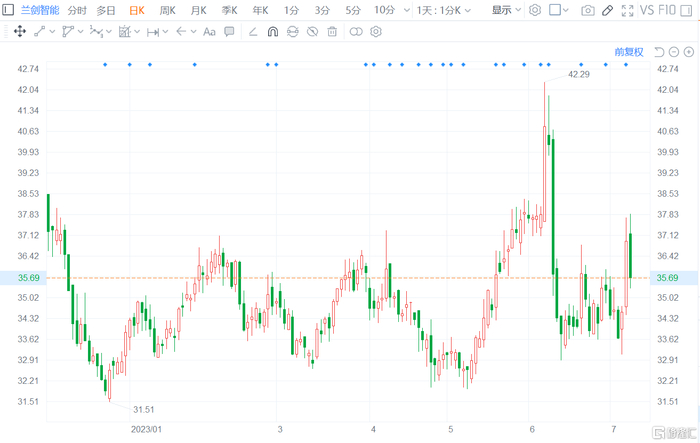The image size is (700, 443).
Task: Take a chart snapshot with camera icon
Action: coord(588,10)
